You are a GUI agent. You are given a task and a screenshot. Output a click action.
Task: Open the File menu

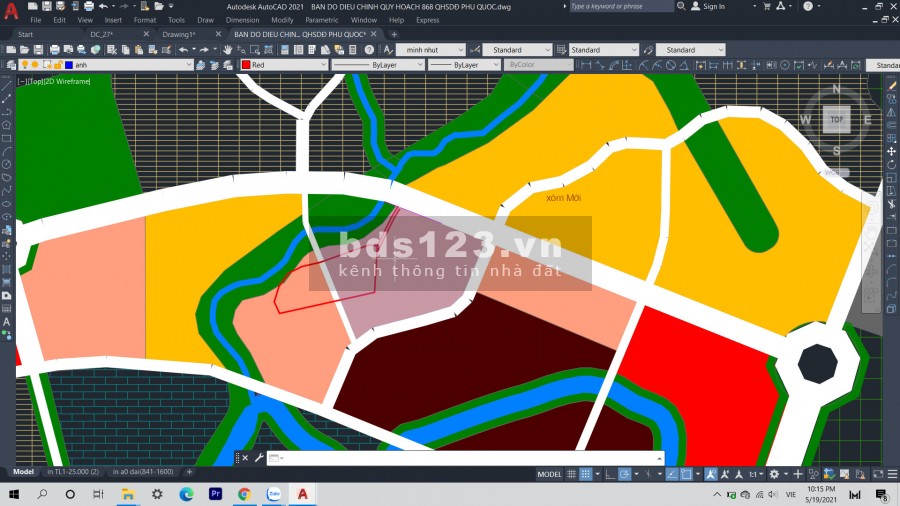(x=36, y=20)
